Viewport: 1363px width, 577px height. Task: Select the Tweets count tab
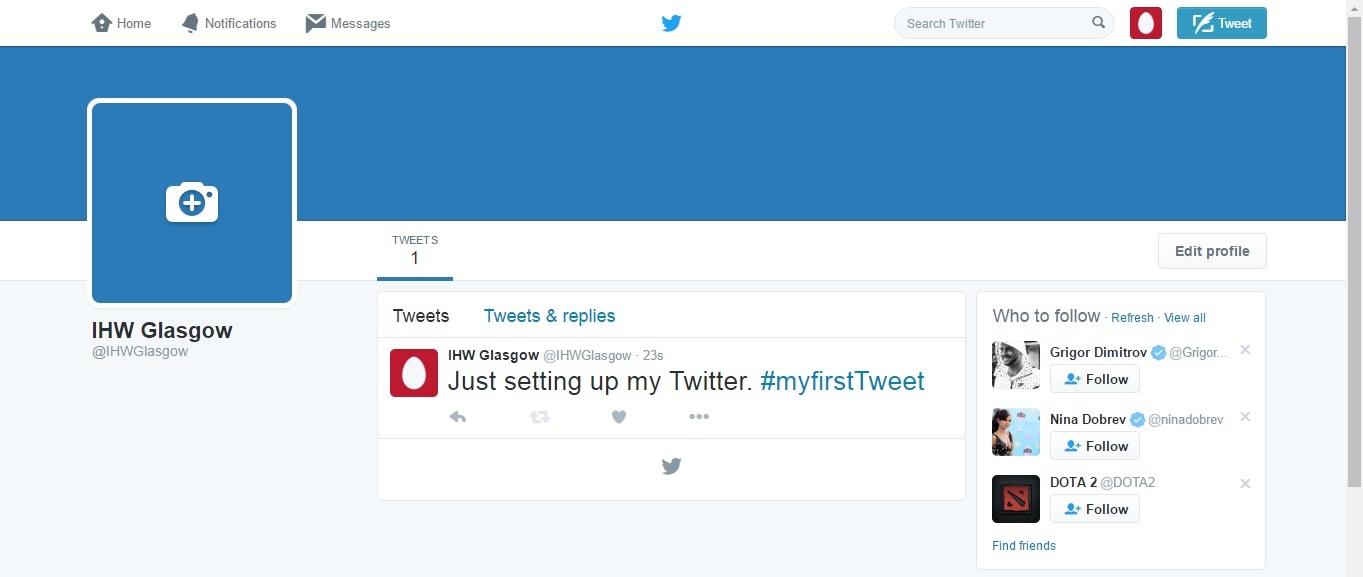pos(415,251)
